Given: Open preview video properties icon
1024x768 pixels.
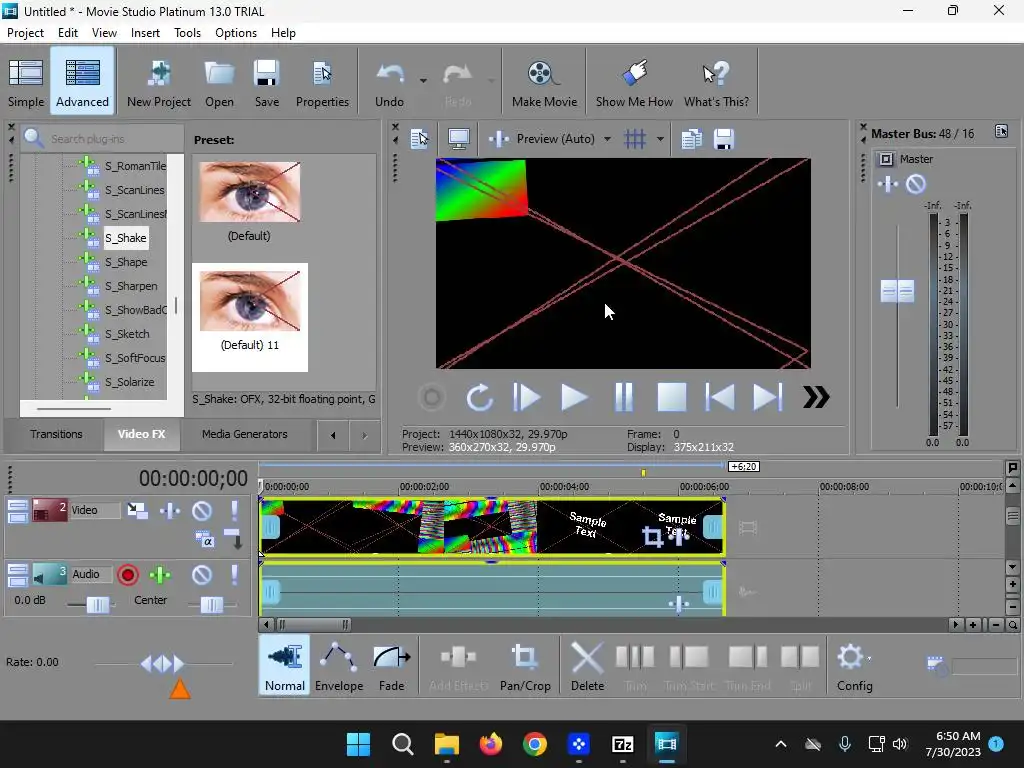Looking at the screenshot, I should click(419, 139).
